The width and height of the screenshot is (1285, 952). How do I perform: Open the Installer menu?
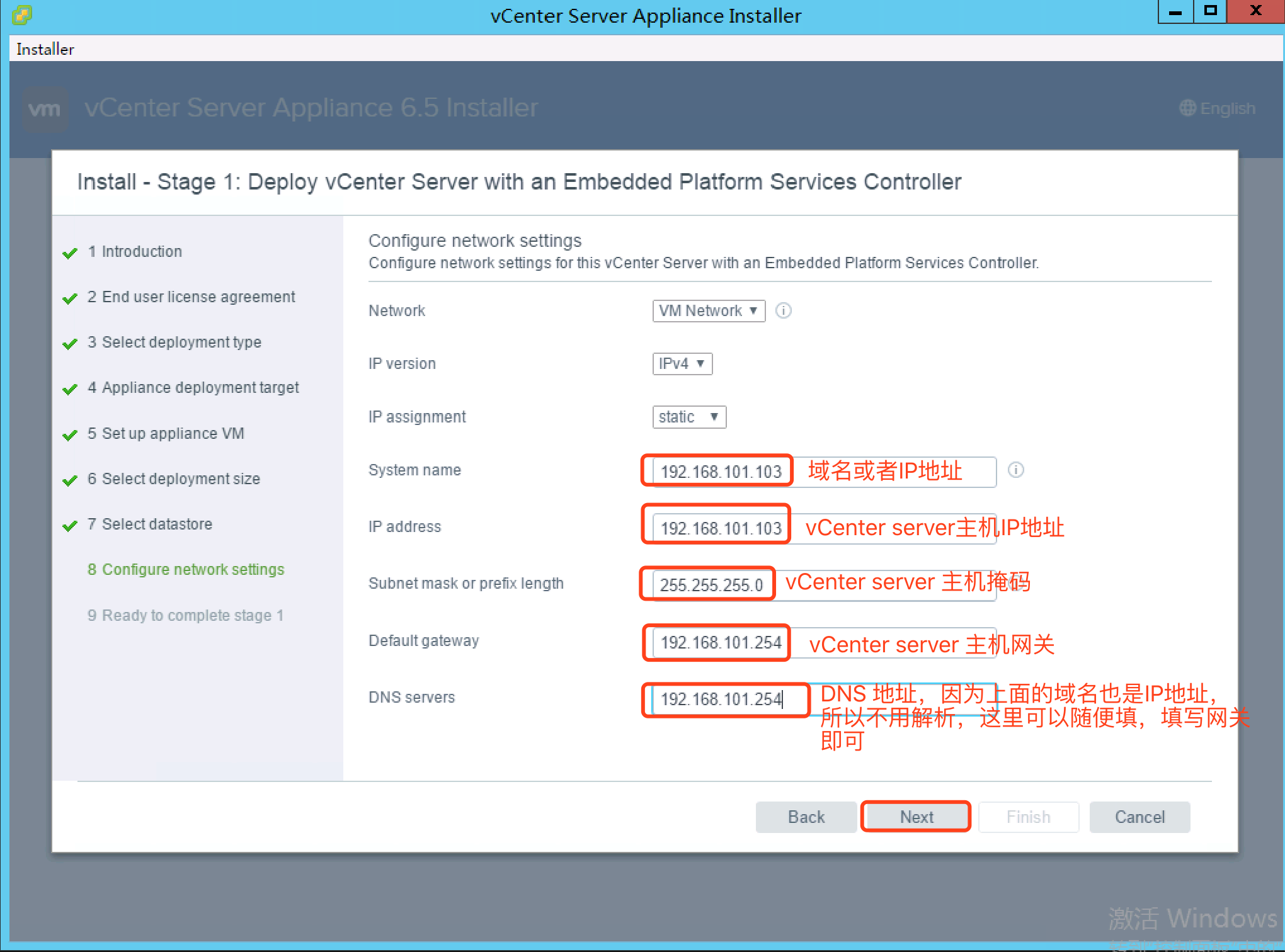pos(45,49)
